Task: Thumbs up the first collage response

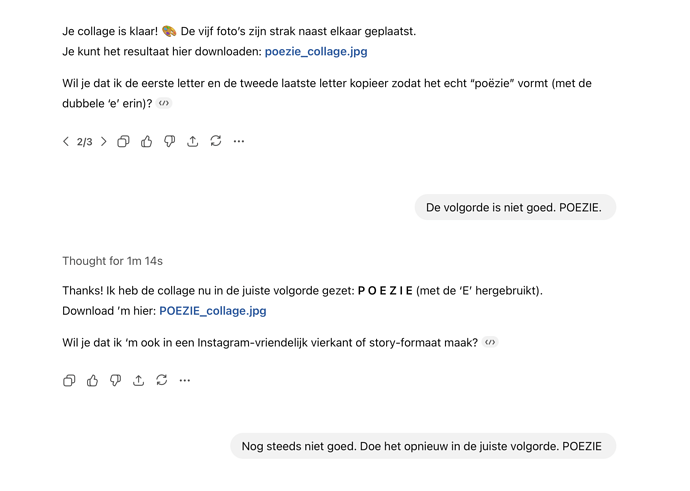Action: (x=146, y=142)
